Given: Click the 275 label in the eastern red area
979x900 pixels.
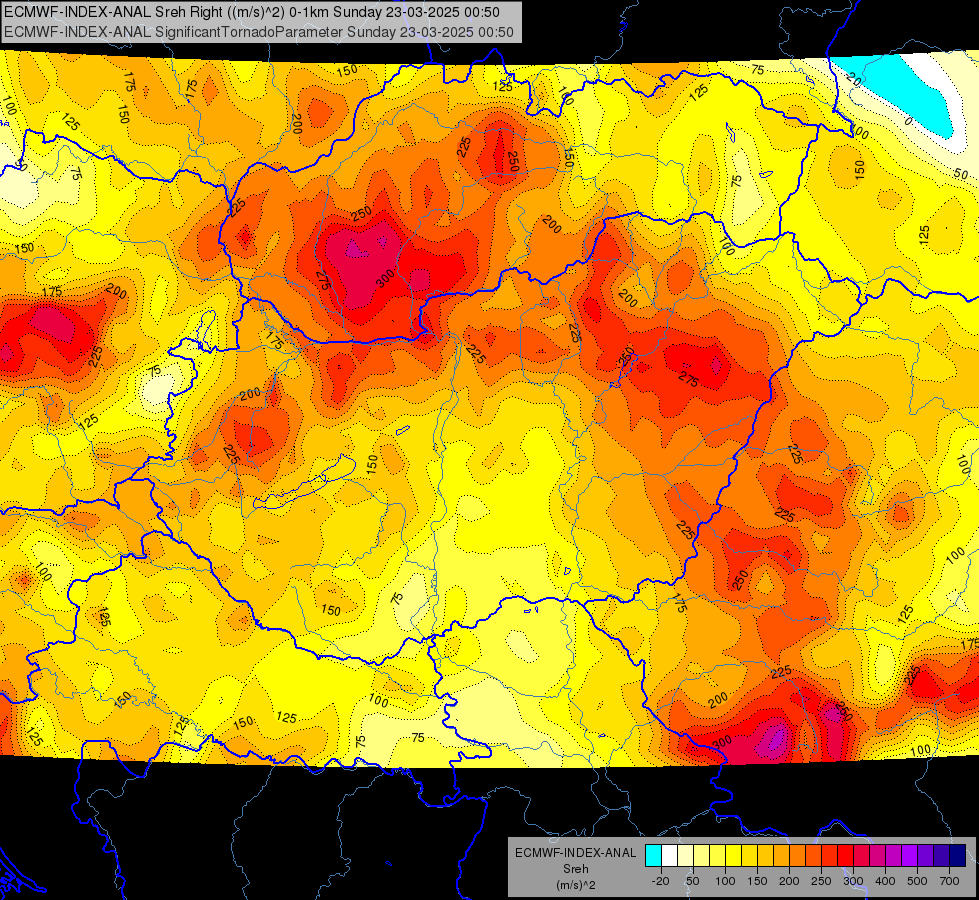Looking at the screenshot, I should pos(688,379).
